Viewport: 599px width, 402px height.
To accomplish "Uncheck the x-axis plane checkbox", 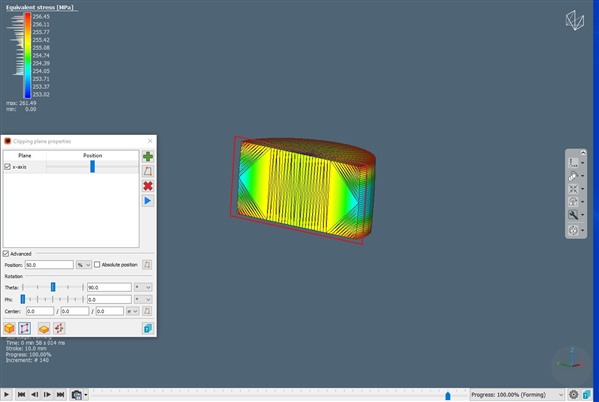I will tap(7, 167).
